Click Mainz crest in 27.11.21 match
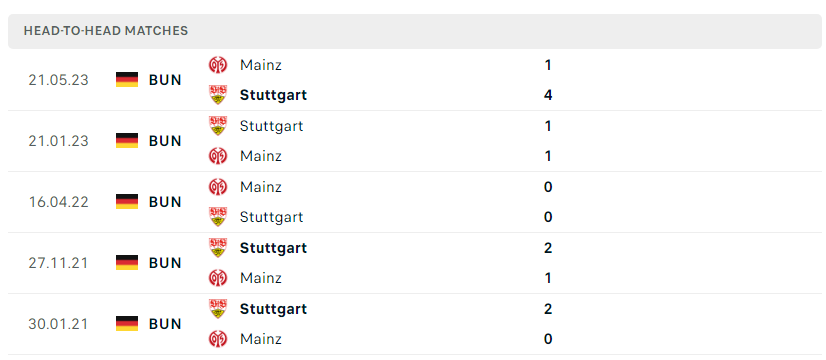This screenshot has height=360, width=826. coord(218,278)
